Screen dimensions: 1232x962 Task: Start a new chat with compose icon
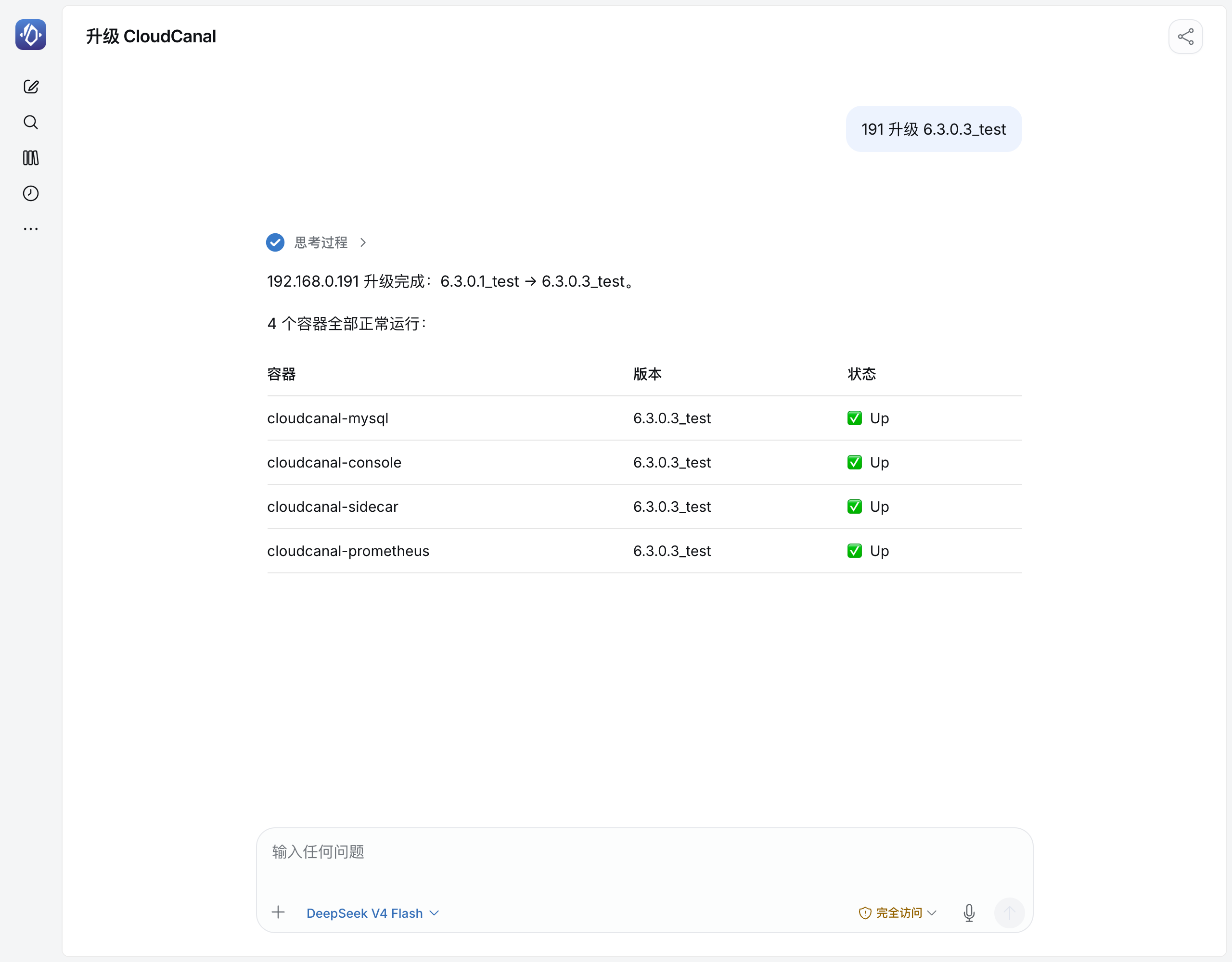(31, 87)
